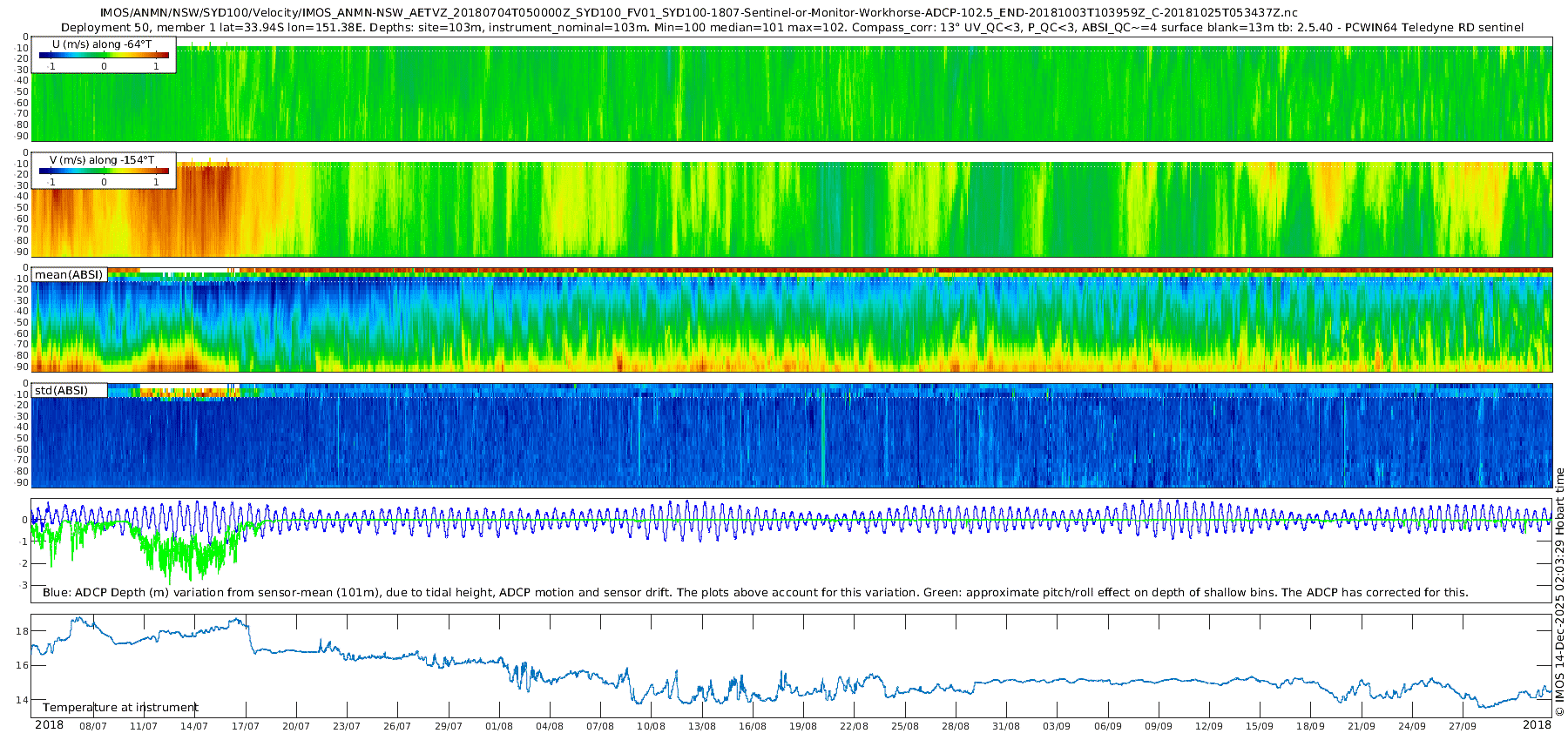The width and height of the screenshot is (1568, 740).
Task: Click the blue ADCP Depth variation caption
Action: pyautogui.click(x=755, y=593)
